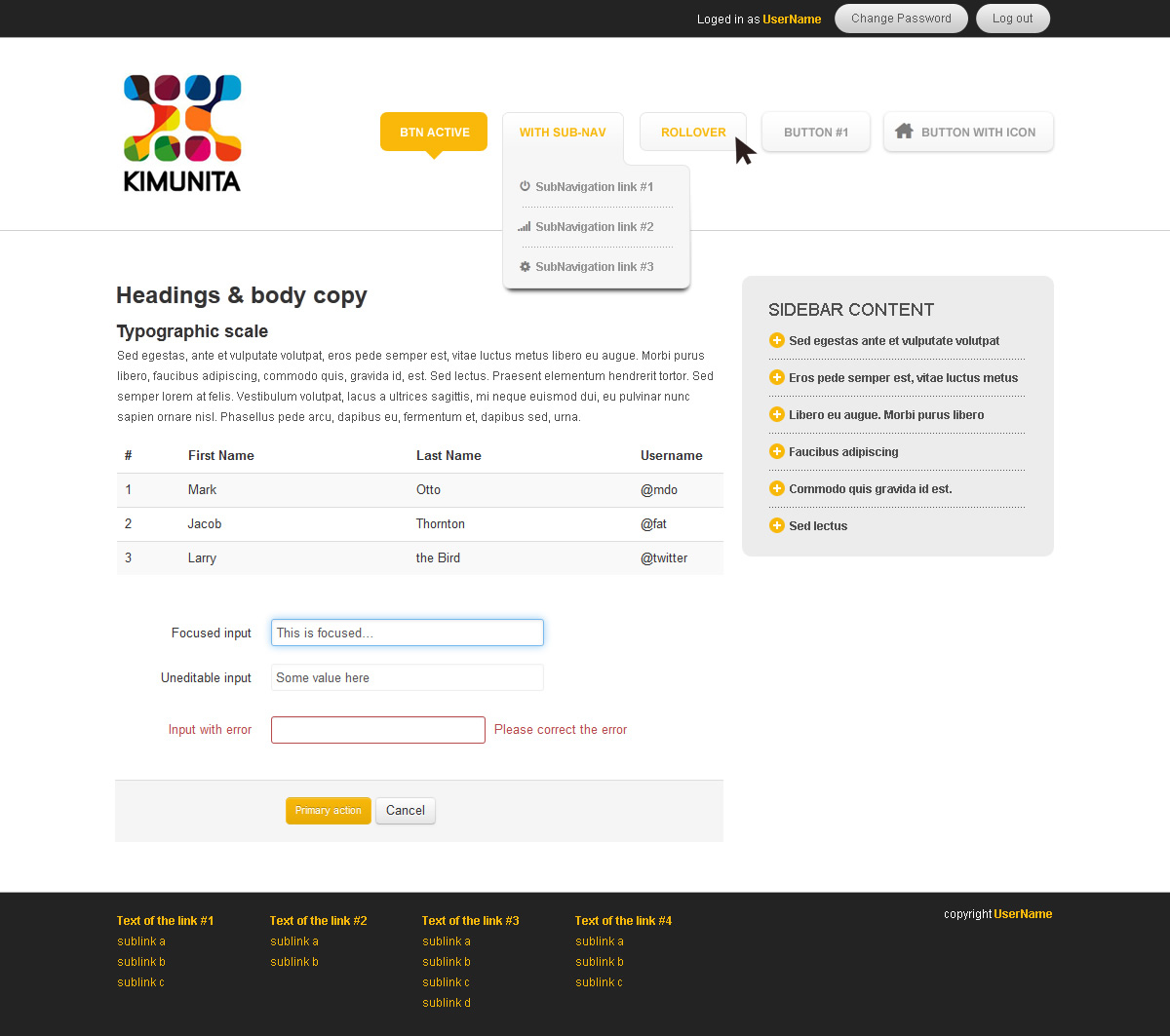The width and height of the screenshot is (1170, 1036).
Task: Click the Typographic scale subheading
Action: tap(192, 330)
